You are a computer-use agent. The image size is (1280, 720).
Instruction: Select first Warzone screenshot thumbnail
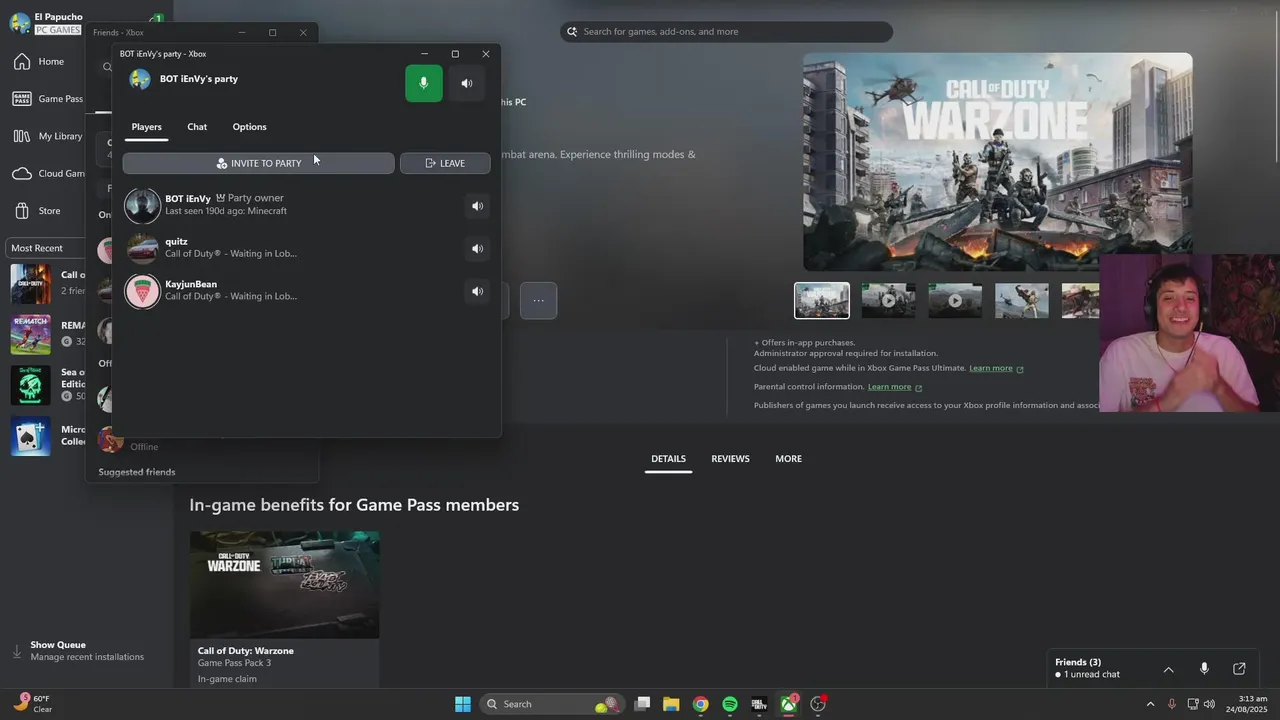coord(822,301)
